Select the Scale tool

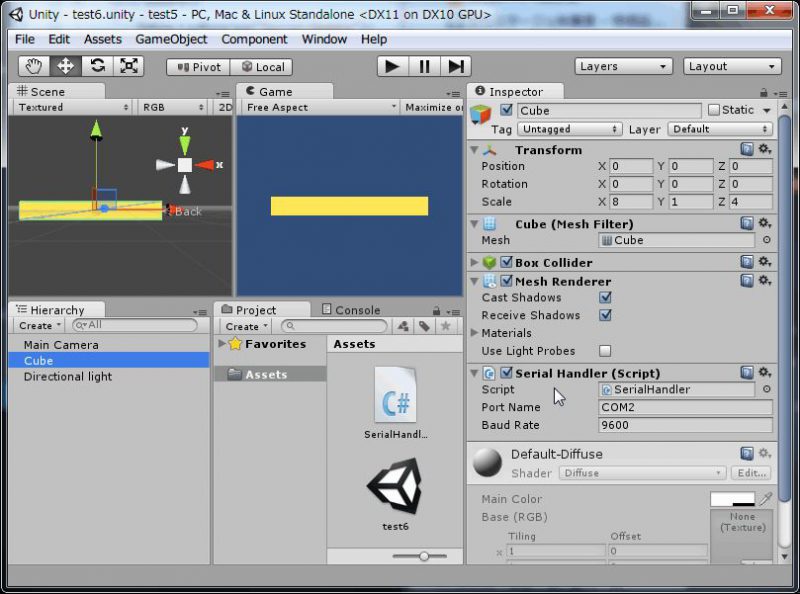click(128, 66)
